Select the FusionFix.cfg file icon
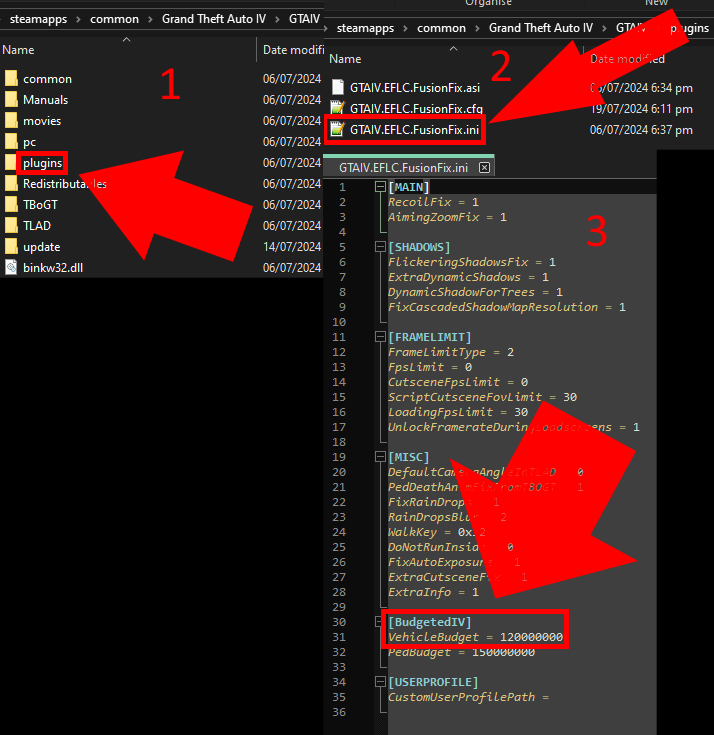This screenshot has width=714, height=735. (338, 108)
